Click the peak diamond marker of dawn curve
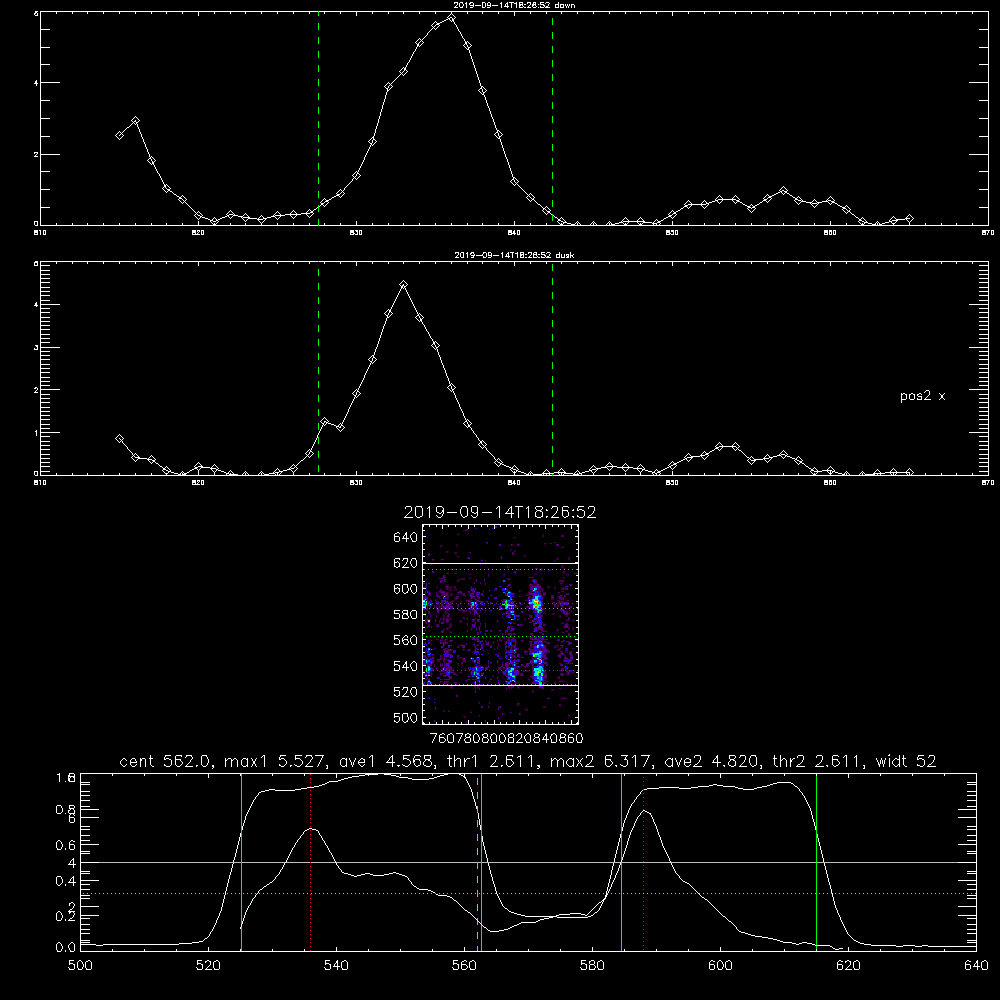Screen dimensions: 1000x1000 [452, 18]
